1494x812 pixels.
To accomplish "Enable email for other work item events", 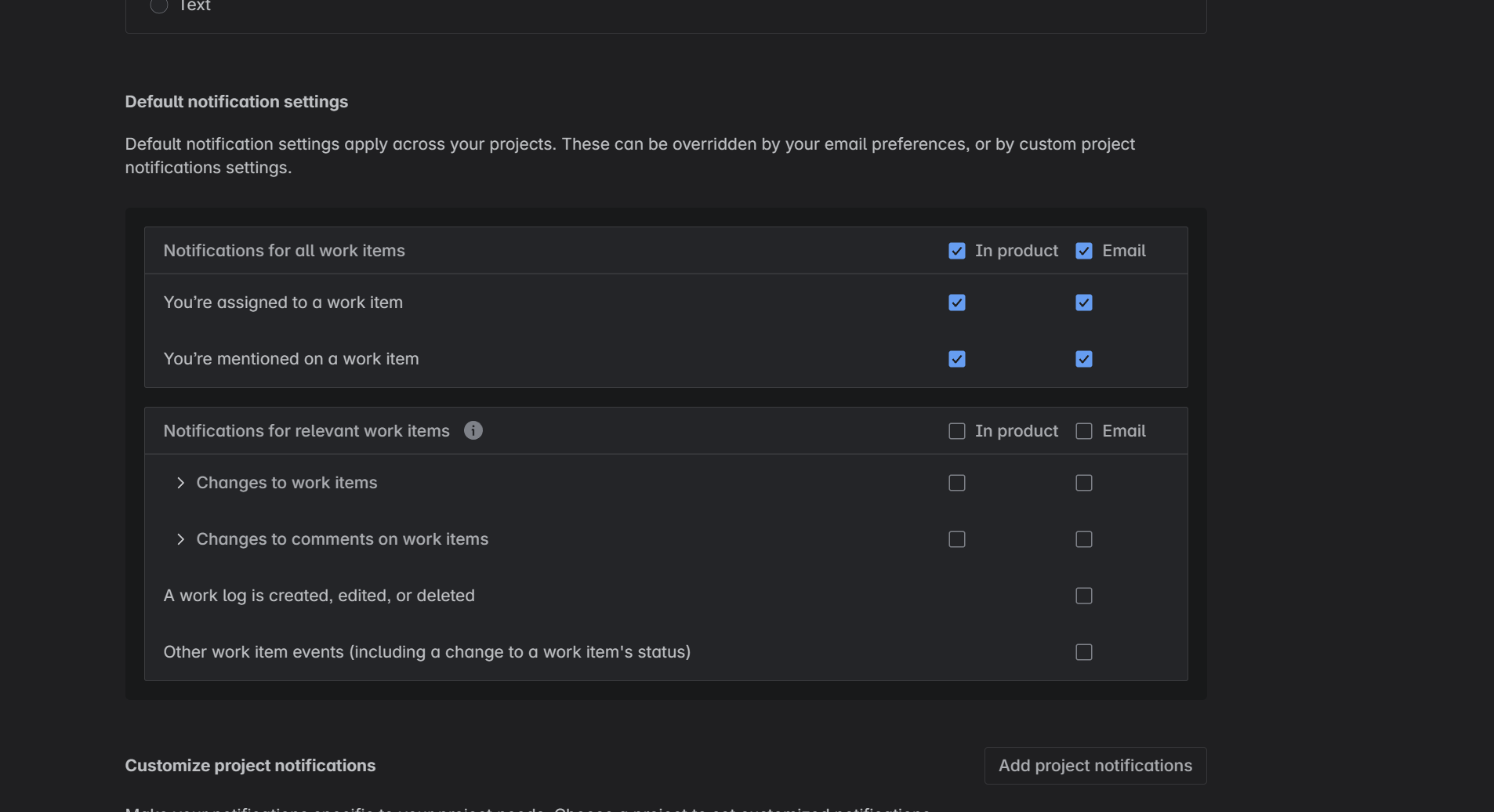I will click(x=1084, y=652).
